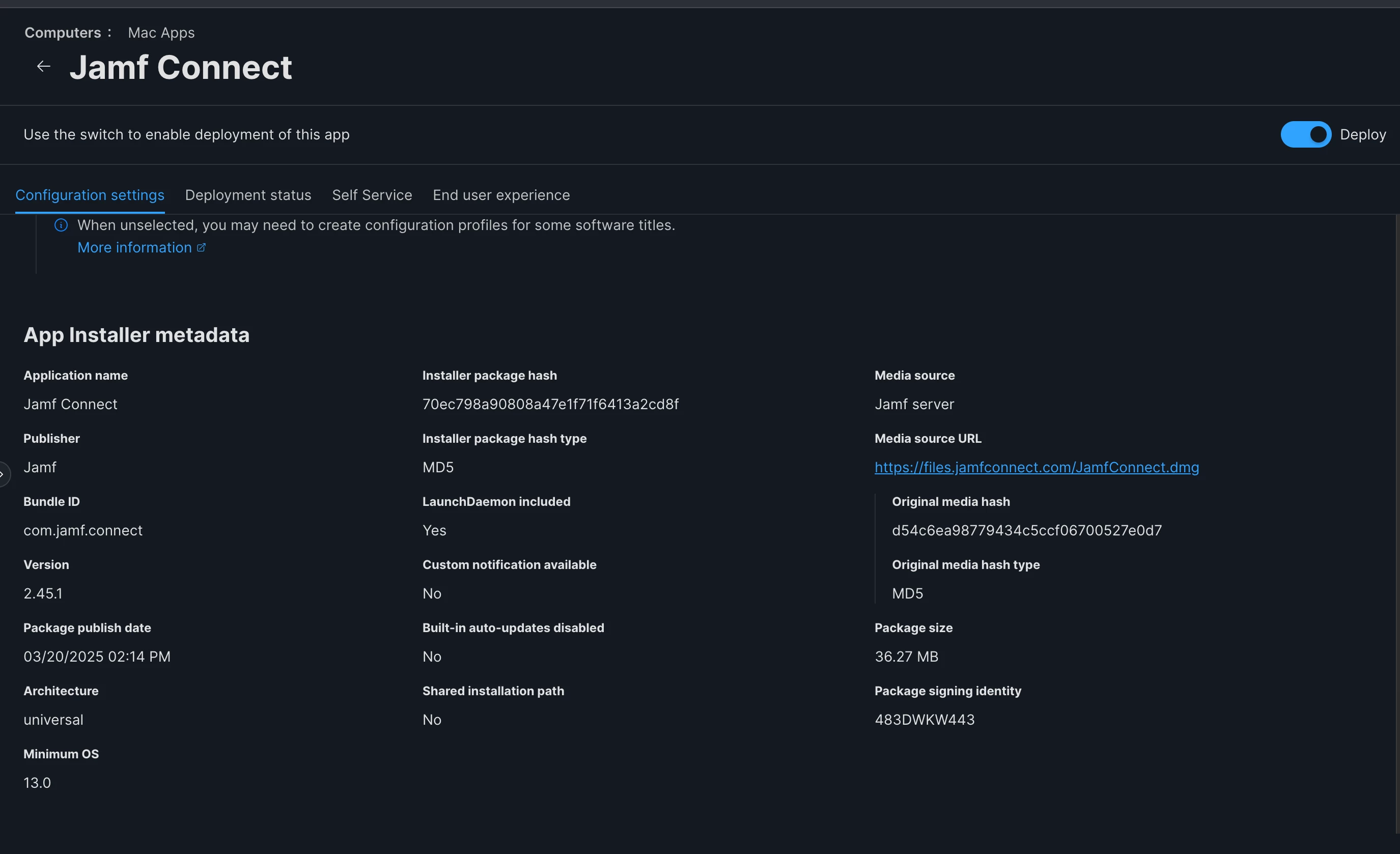Viewport: 1400px width, 854px height.
Task: Navigate to Mac Apps breadcrumb
Action: [161, 33]
